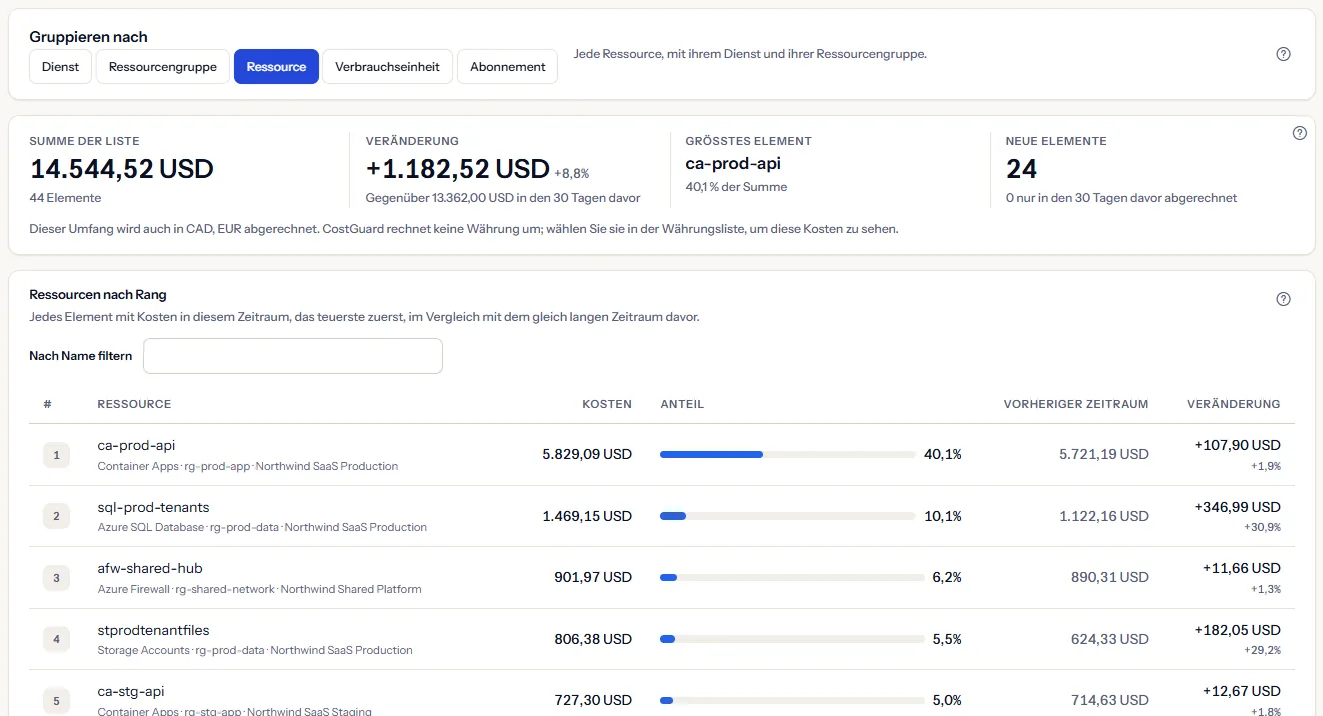Click the RESSOURCE column header
1323x716 pixels.
(134, 404)
